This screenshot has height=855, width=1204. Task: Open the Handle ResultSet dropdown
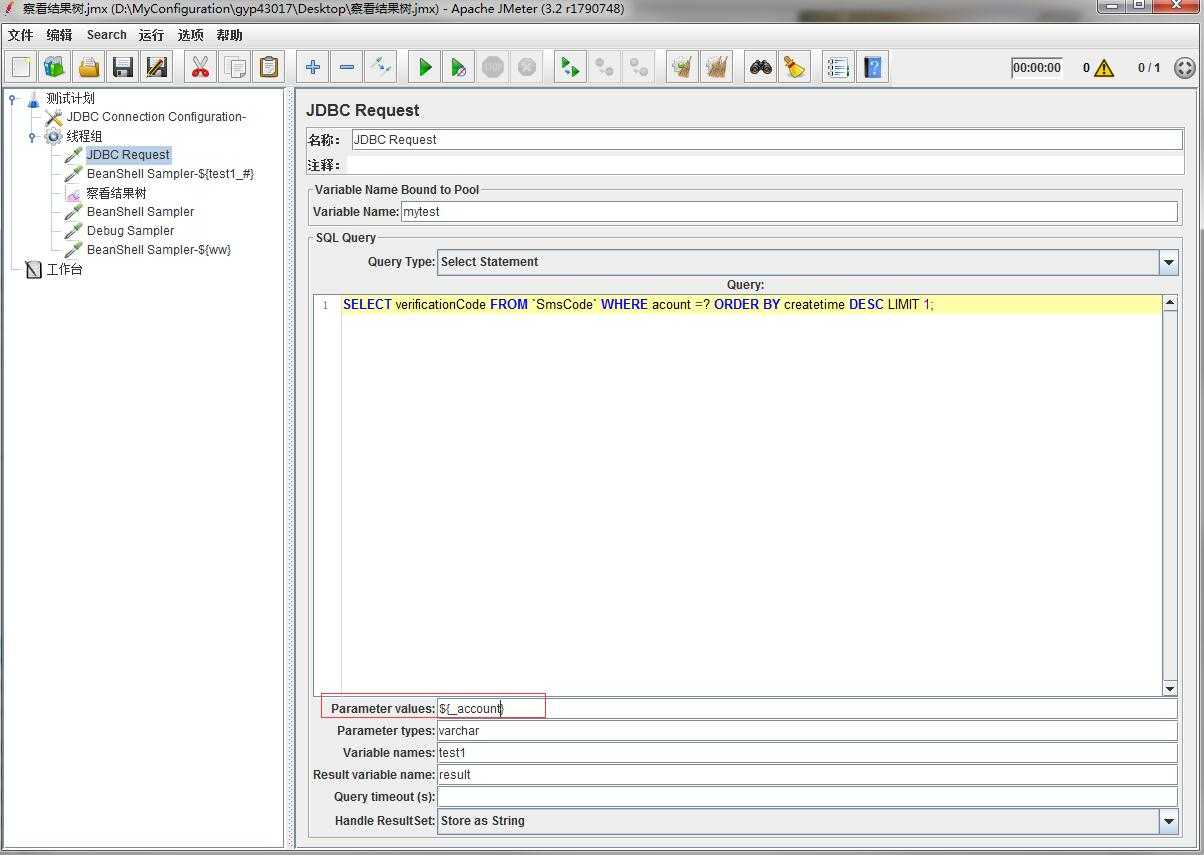[x=1168, y=821]
